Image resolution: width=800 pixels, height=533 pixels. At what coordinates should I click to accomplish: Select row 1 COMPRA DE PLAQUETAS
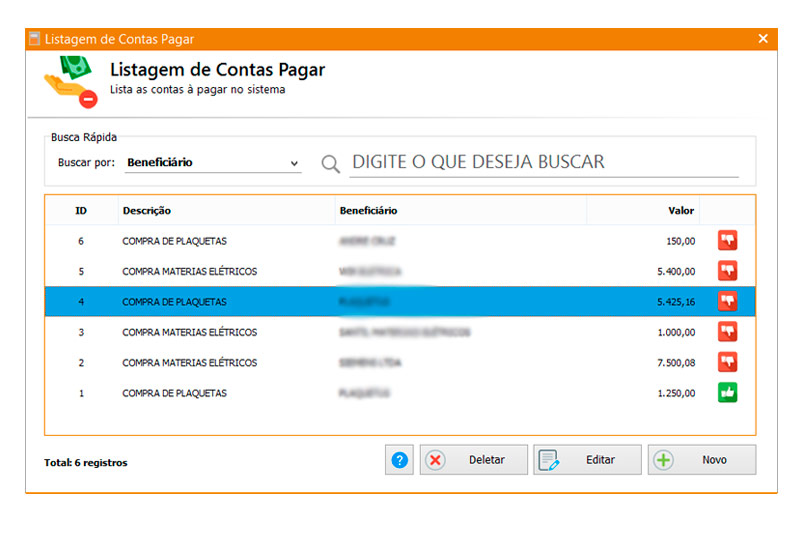coord(400,393)
